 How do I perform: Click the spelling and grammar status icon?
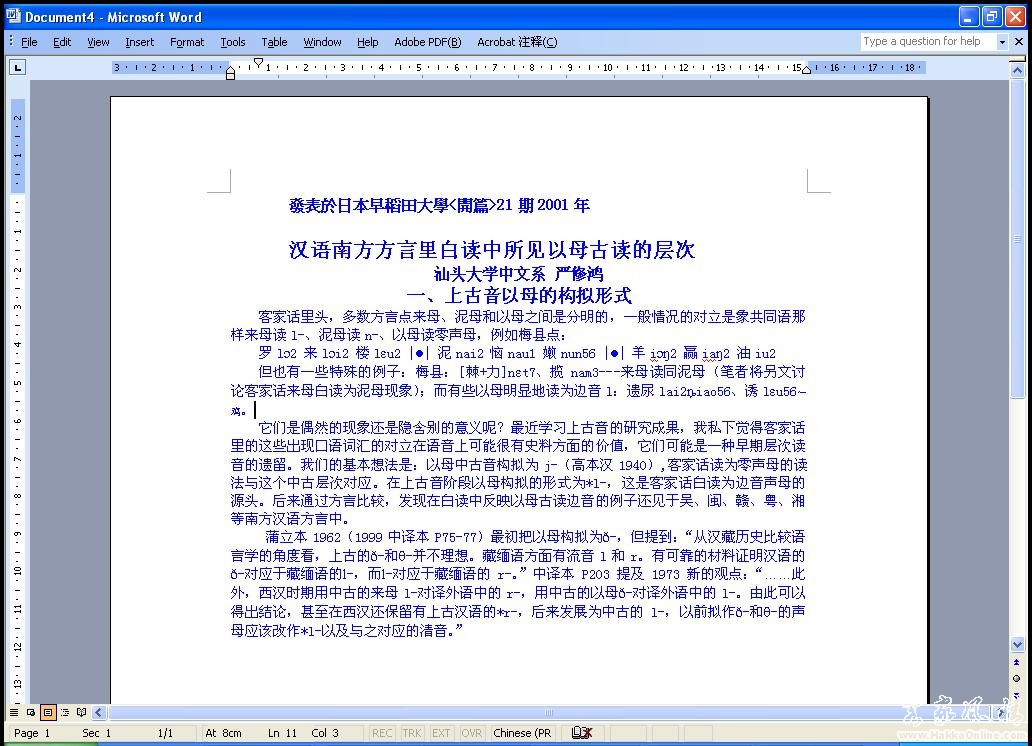582,733
